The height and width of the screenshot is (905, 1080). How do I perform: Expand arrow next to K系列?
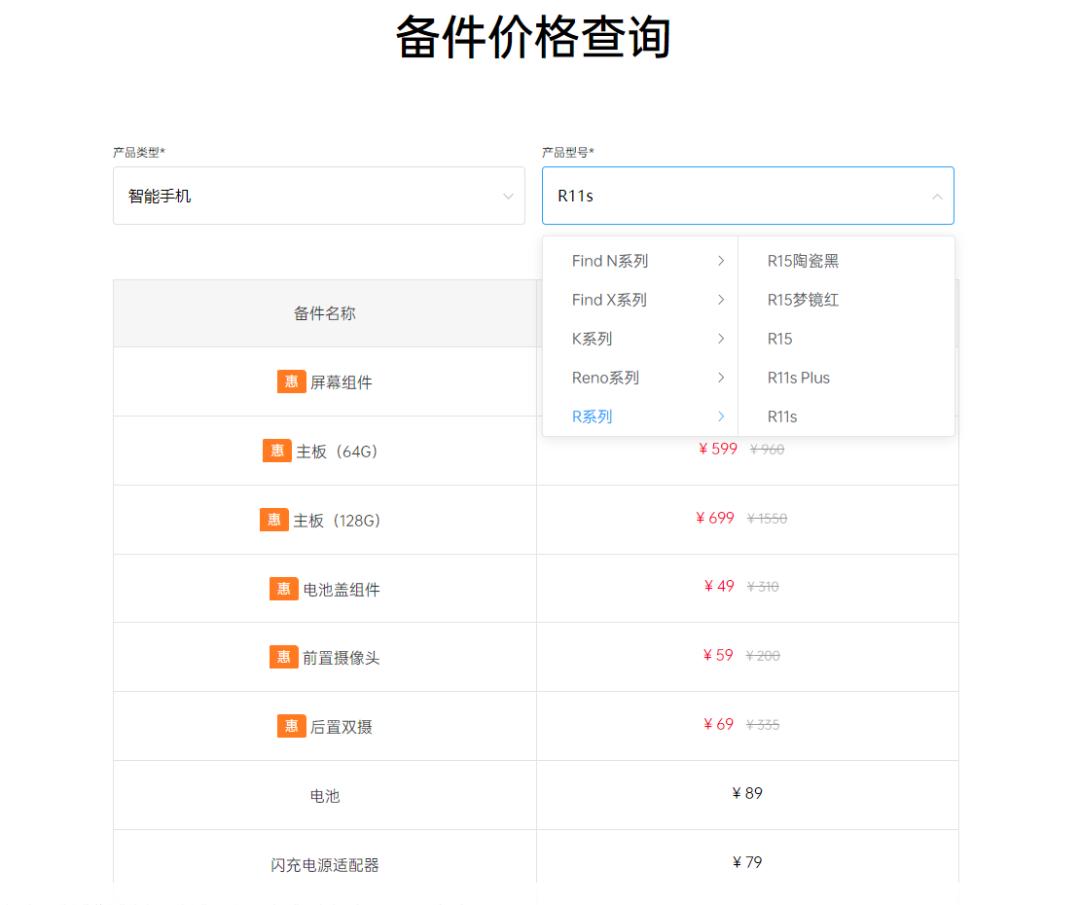point(721,339)
